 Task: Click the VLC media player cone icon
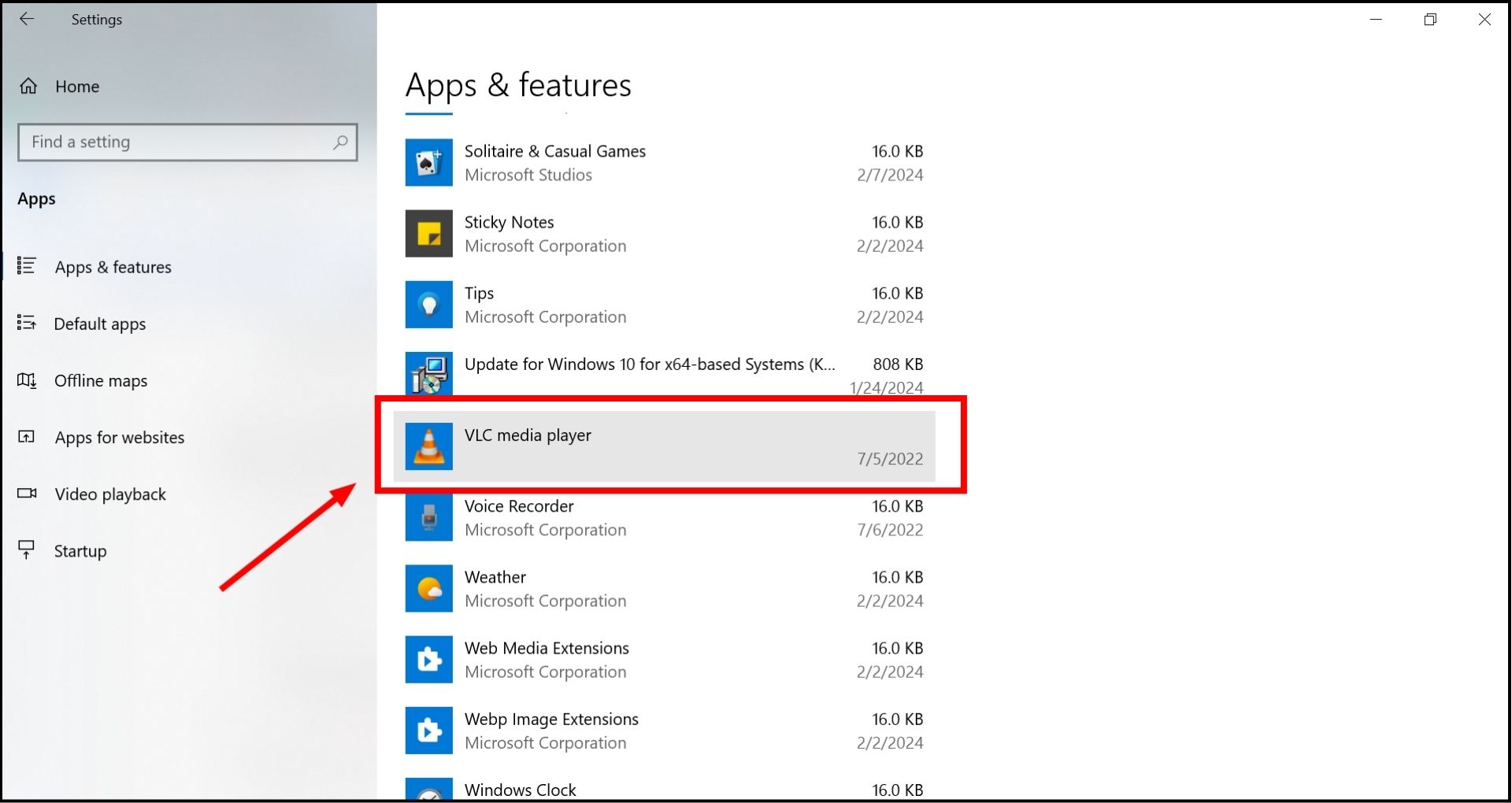click(x=428, y=446)
